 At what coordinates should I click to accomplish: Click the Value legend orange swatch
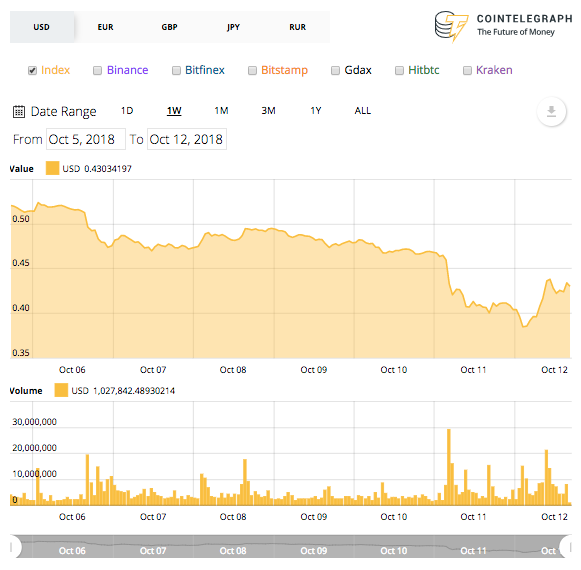pyautogui.click(x=52, y=168)
